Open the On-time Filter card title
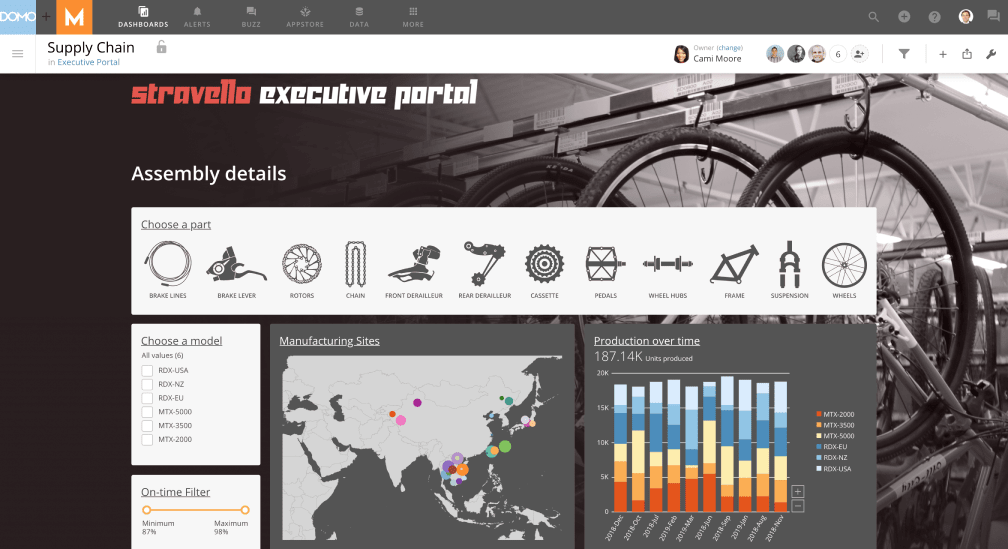This screenshot has height=549, width=1008. pos(176,492)
